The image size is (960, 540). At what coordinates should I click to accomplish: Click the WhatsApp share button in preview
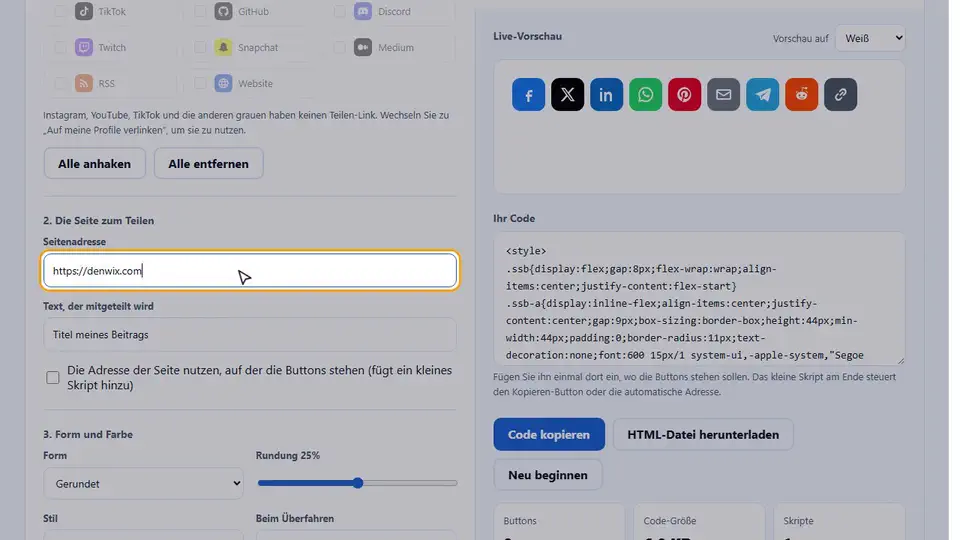point(645,94)
